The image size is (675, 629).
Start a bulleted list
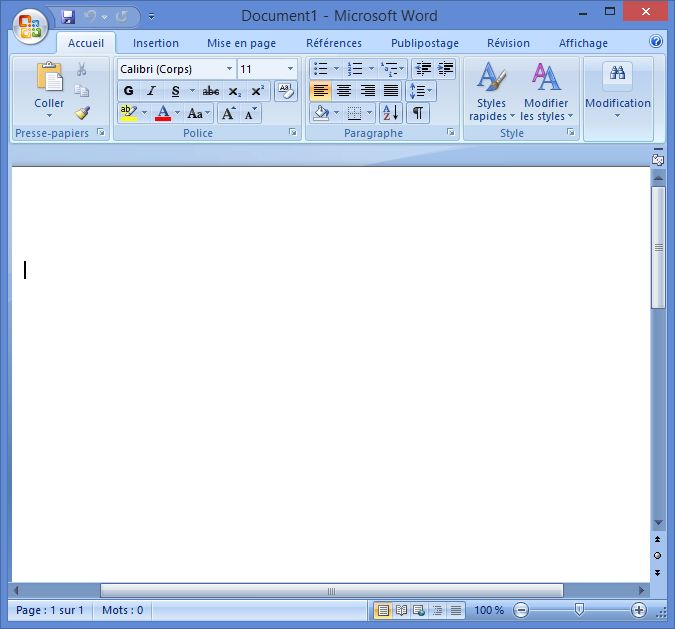[x=321, y=68]
